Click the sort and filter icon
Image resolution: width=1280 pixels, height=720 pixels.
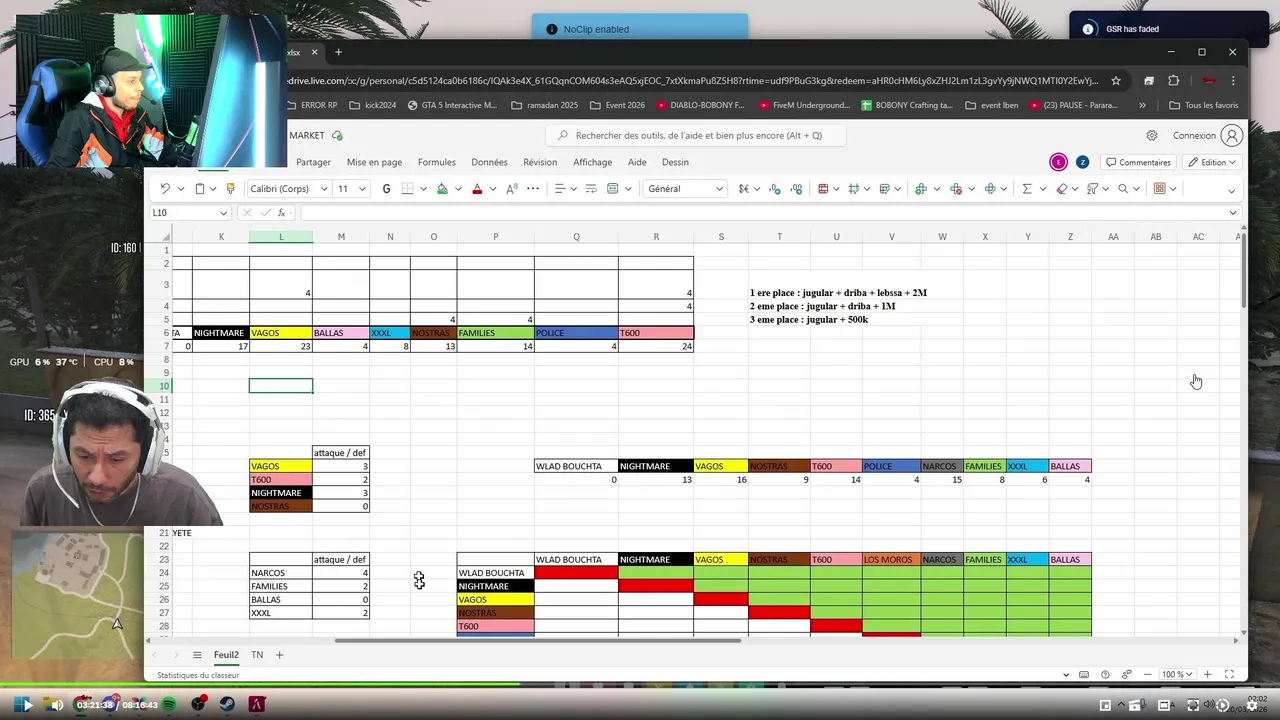[x=1093, y=189]
